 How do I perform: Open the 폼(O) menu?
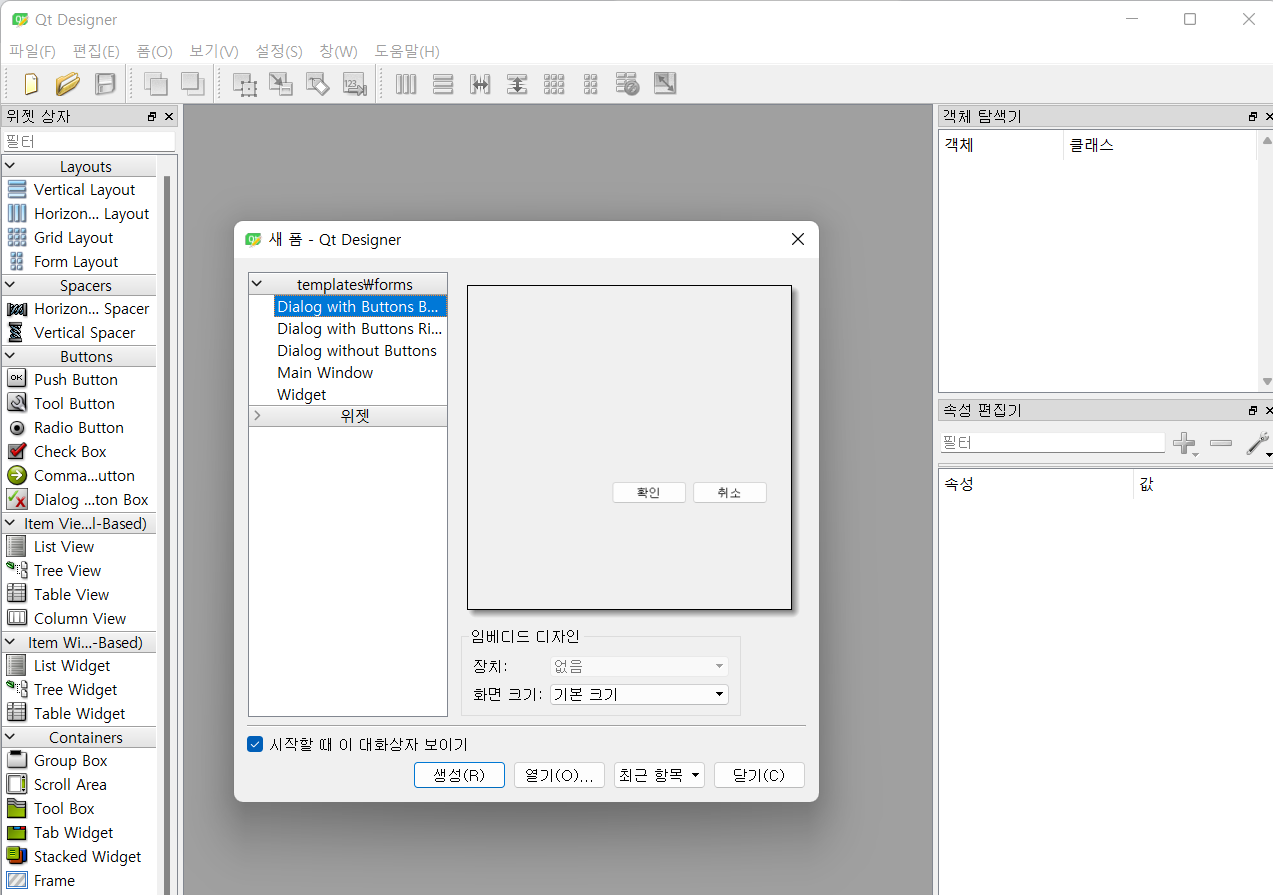pyautogui.click(x=155, y=51)
